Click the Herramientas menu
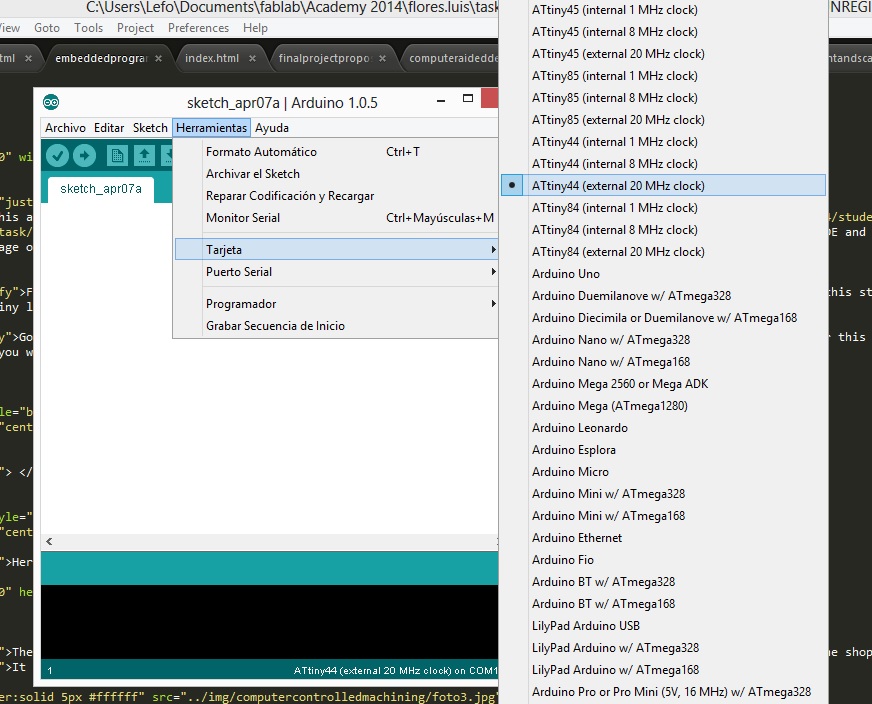Screen dimensions: 872x704 click(x=211, y=128)
